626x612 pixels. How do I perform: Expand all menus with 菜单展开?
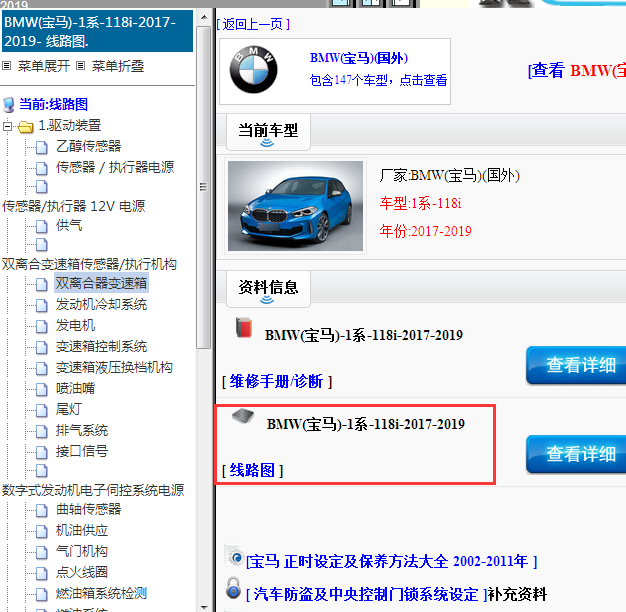point(44,66)
